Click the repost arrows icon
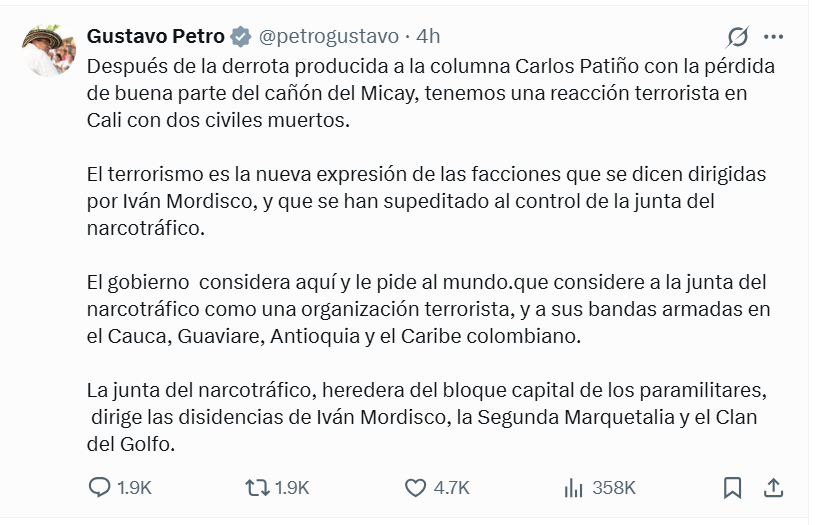Image resolution: width=818 pixels, height=525 pixels. [257, 487]
